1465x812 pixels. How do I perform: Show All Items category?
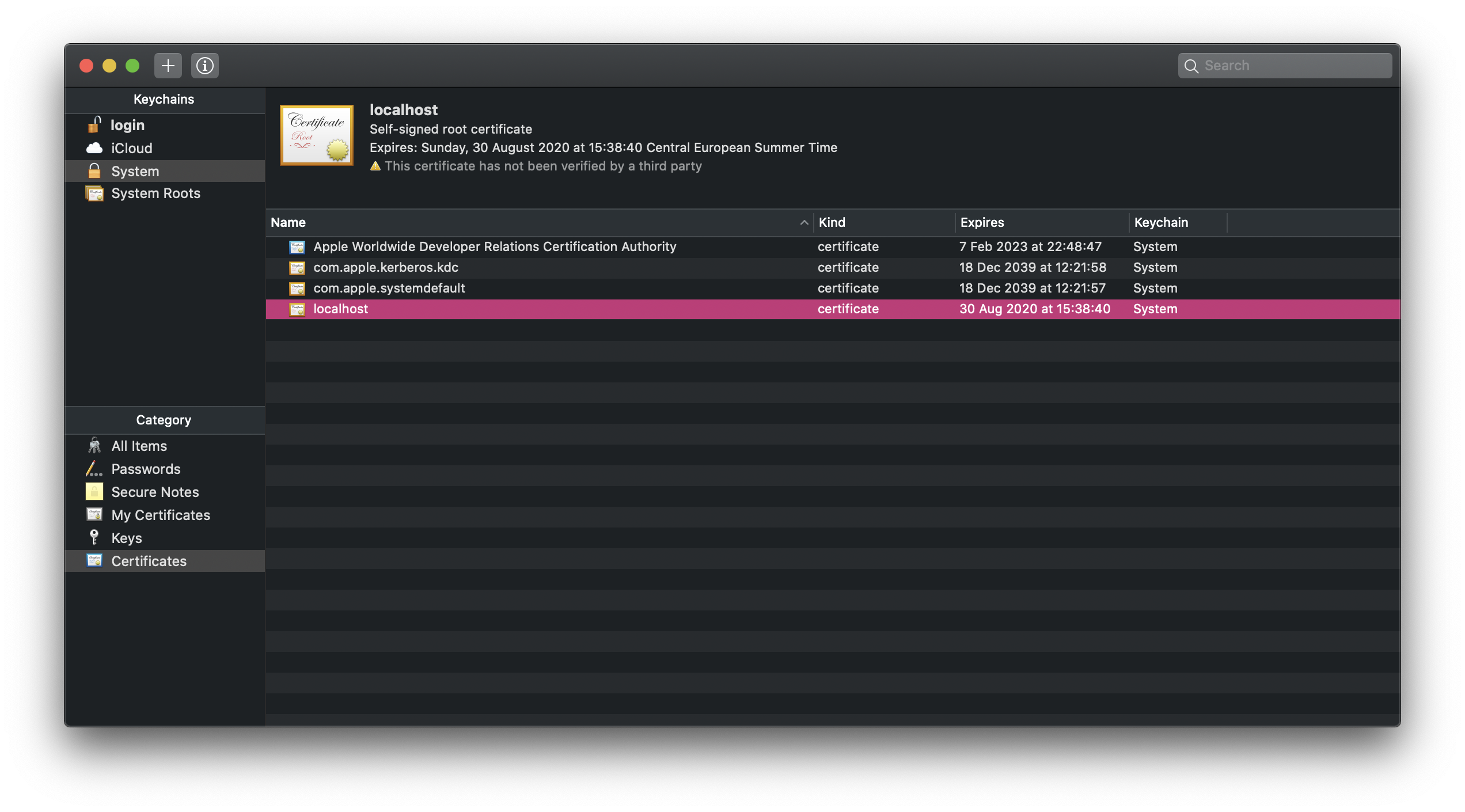click(139, 446)
